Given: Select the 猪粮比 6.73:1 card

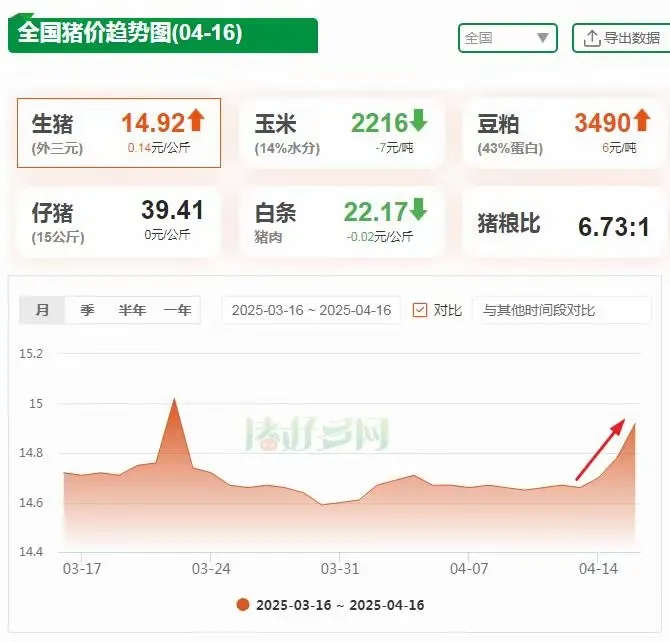Looking at the screenshot, I should pos(564,223).
